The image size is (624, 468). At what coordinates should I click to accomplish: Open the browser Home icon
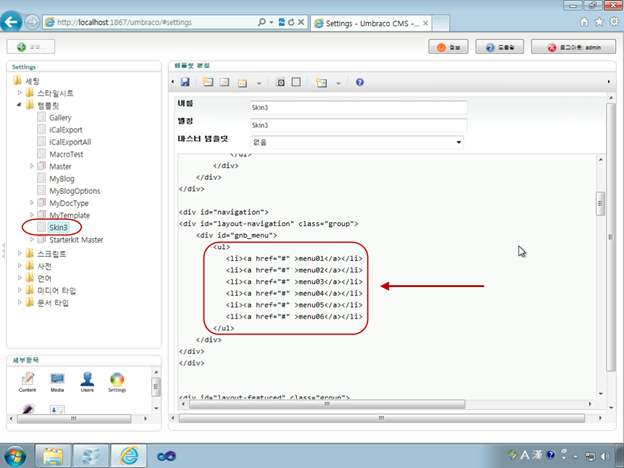pyautogui.click(x=584, y=22)
